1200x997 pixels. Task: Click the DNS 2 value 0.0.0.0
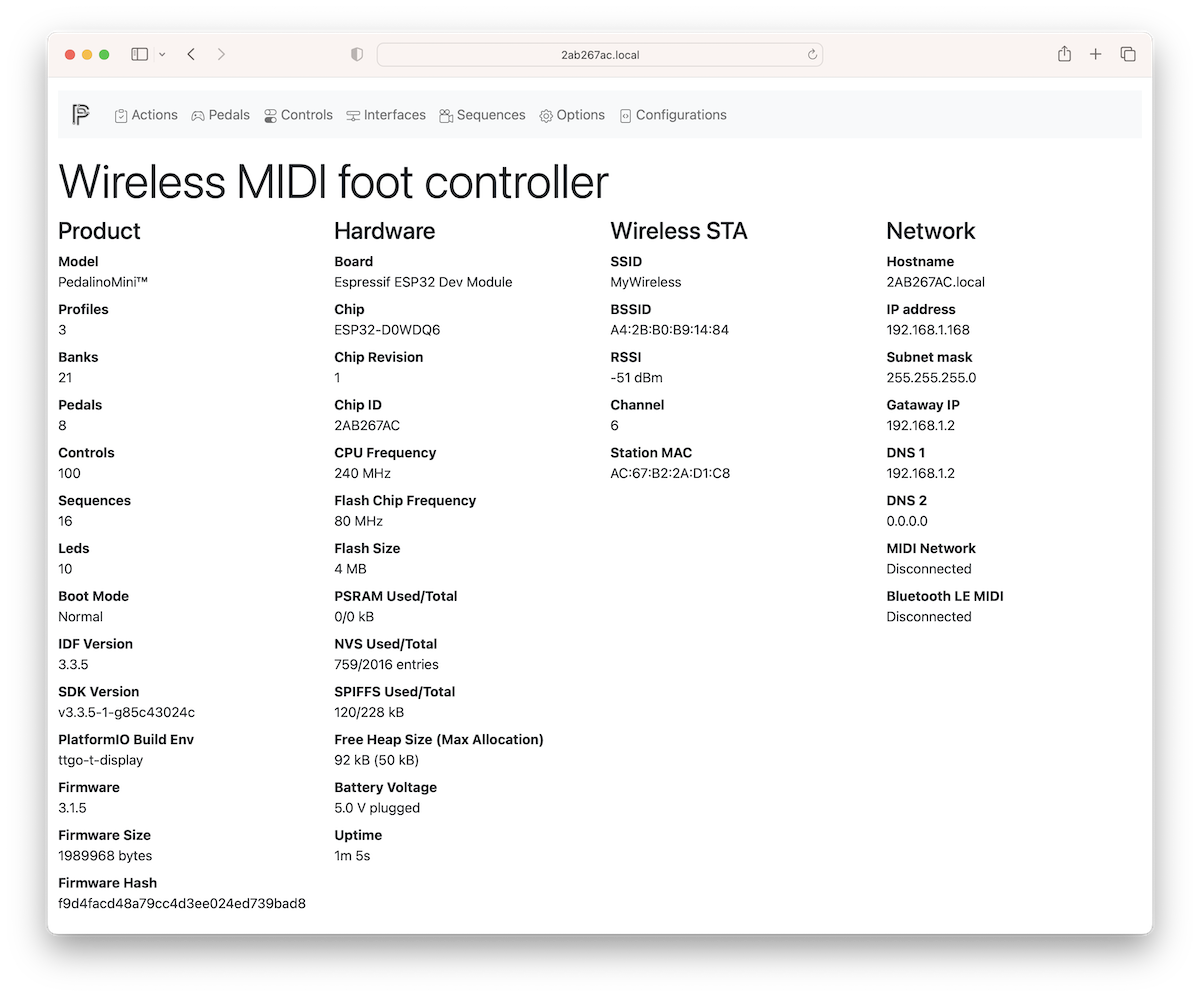(907, 521)
